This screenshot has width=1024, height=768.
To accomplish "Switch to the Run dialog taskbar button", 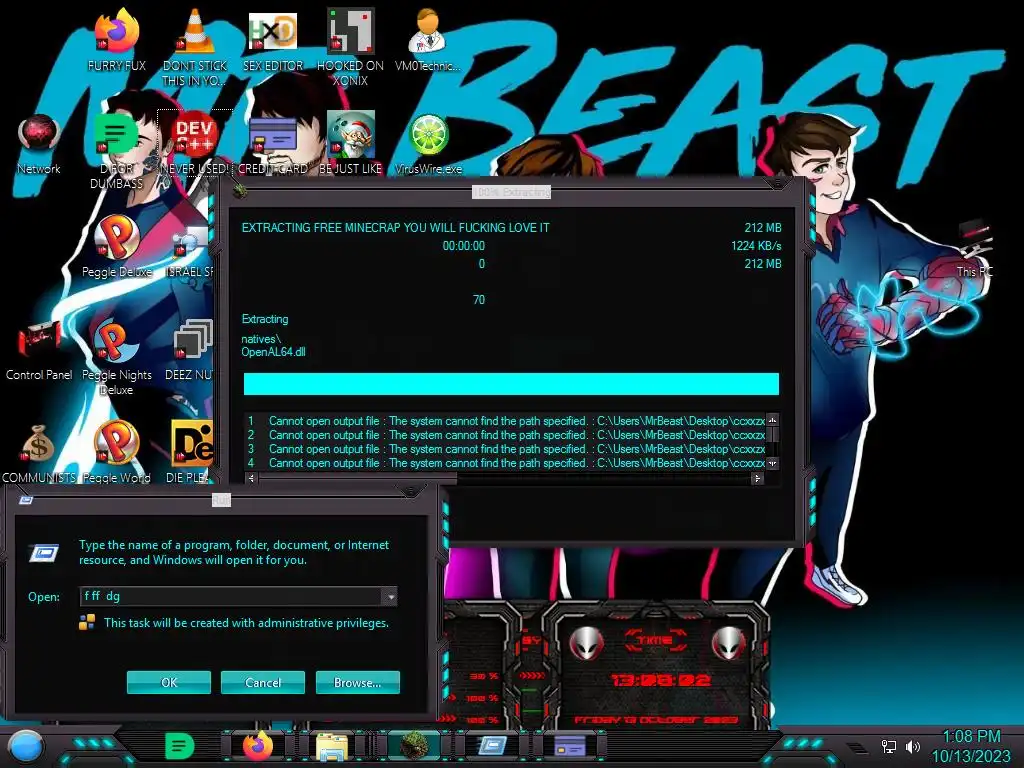I will [492, 746].
